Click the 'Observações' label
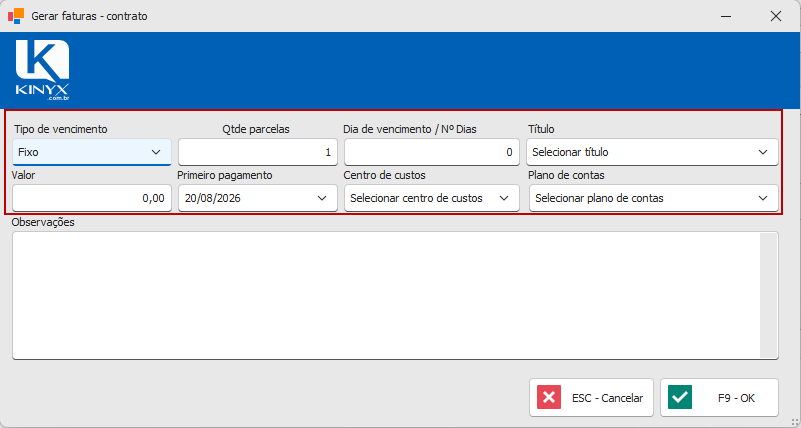Image resolution: width=801 pixels, height=428 pixels. point(43,222)
